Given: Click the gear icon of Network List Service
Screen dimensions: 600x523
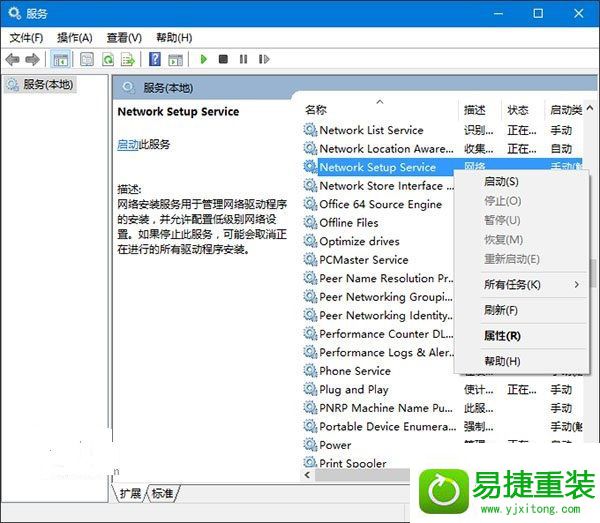Looking at the screenshot, I should click(310, 130).
